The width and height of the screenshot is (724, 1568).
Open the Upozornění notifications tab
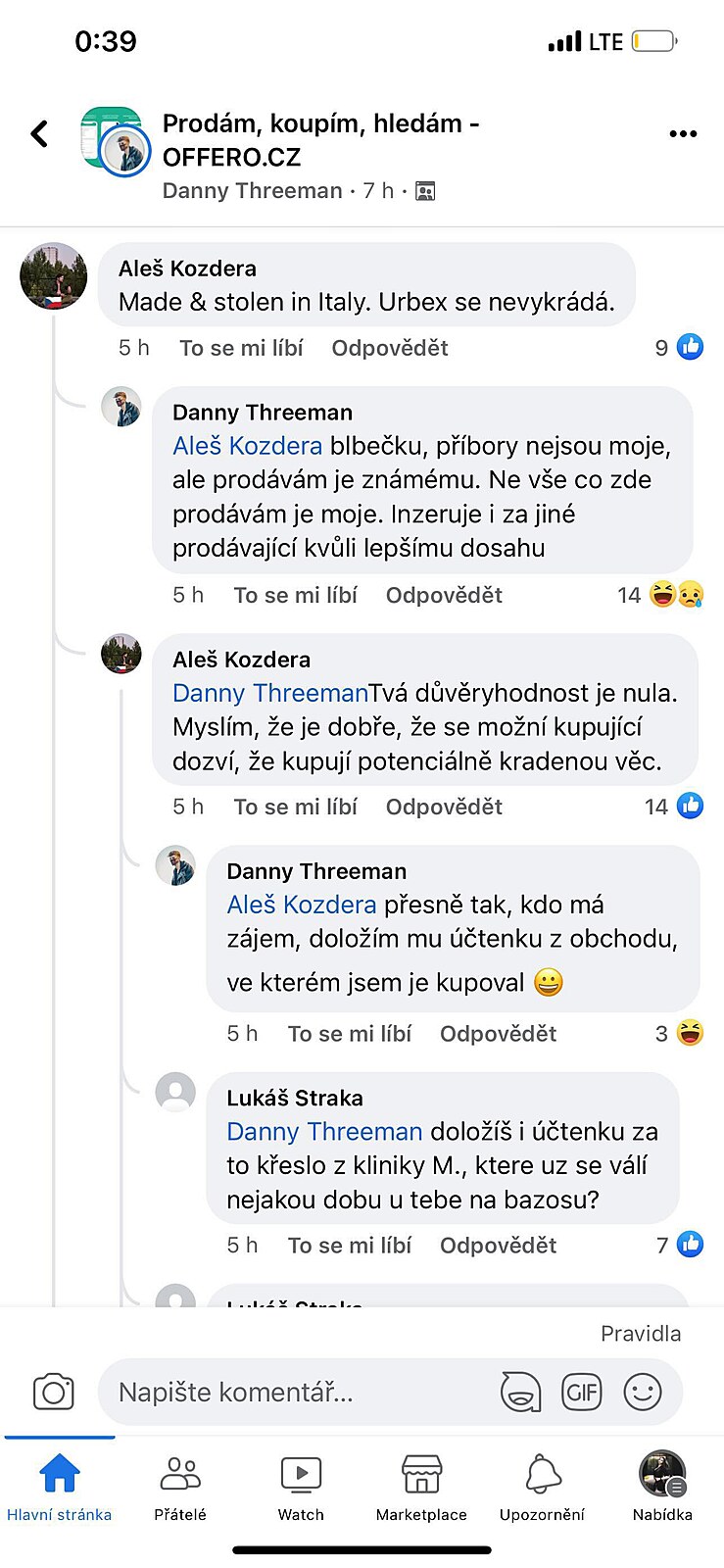click(542, 1487)
